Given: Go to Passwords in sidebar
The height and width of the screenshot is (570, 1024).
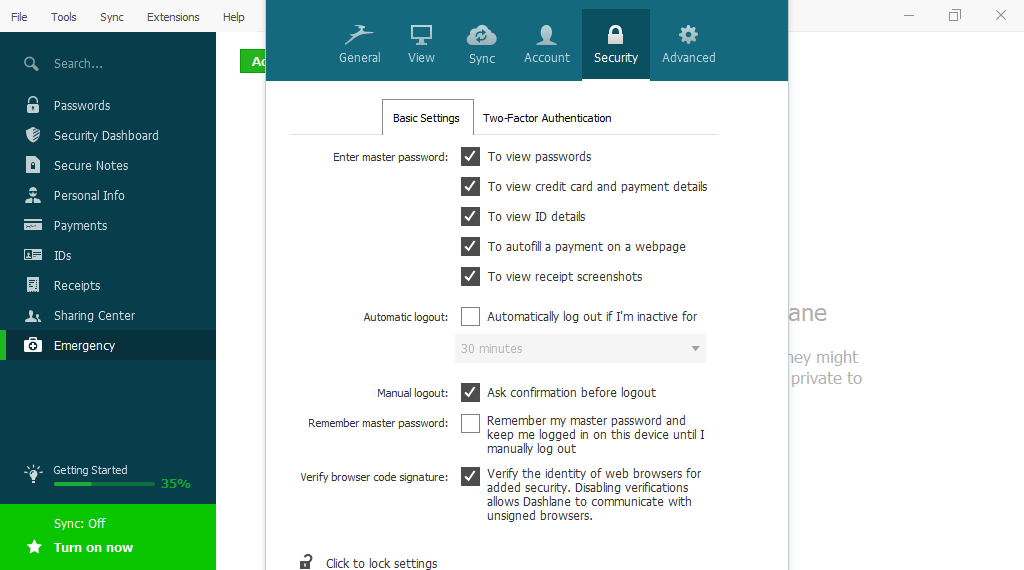Looking at the screenshot, I should 82,105.
